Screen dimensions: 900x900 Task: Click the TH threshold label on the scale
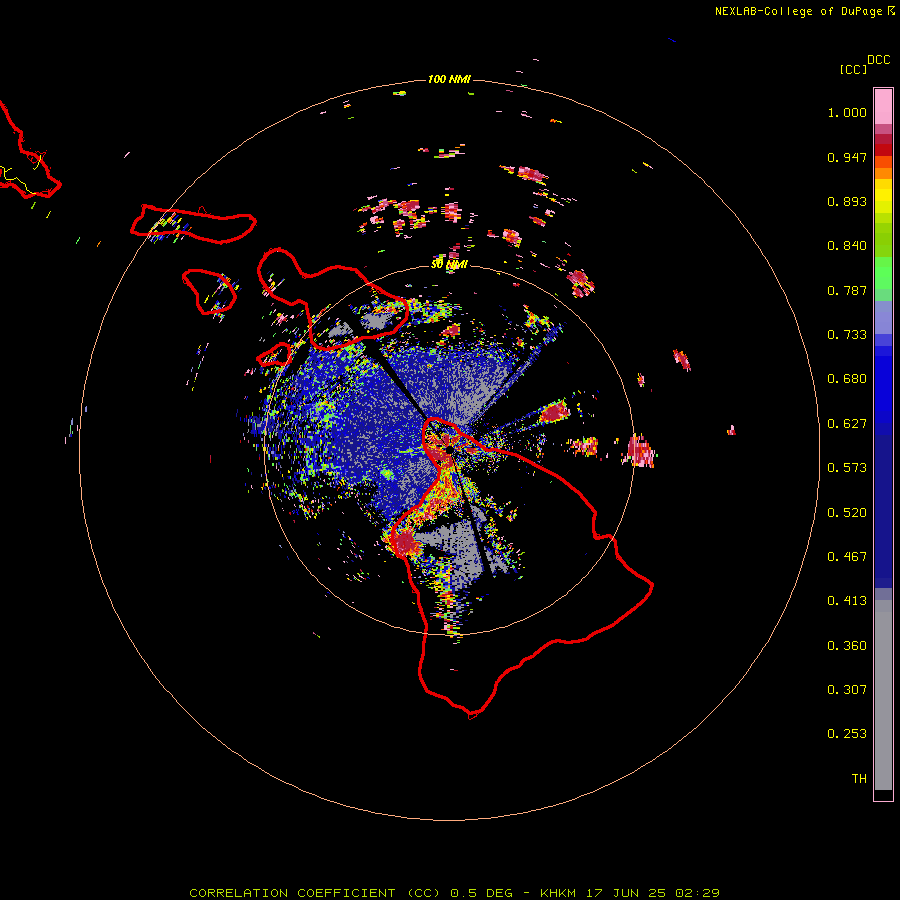click(x=859, y=779)
